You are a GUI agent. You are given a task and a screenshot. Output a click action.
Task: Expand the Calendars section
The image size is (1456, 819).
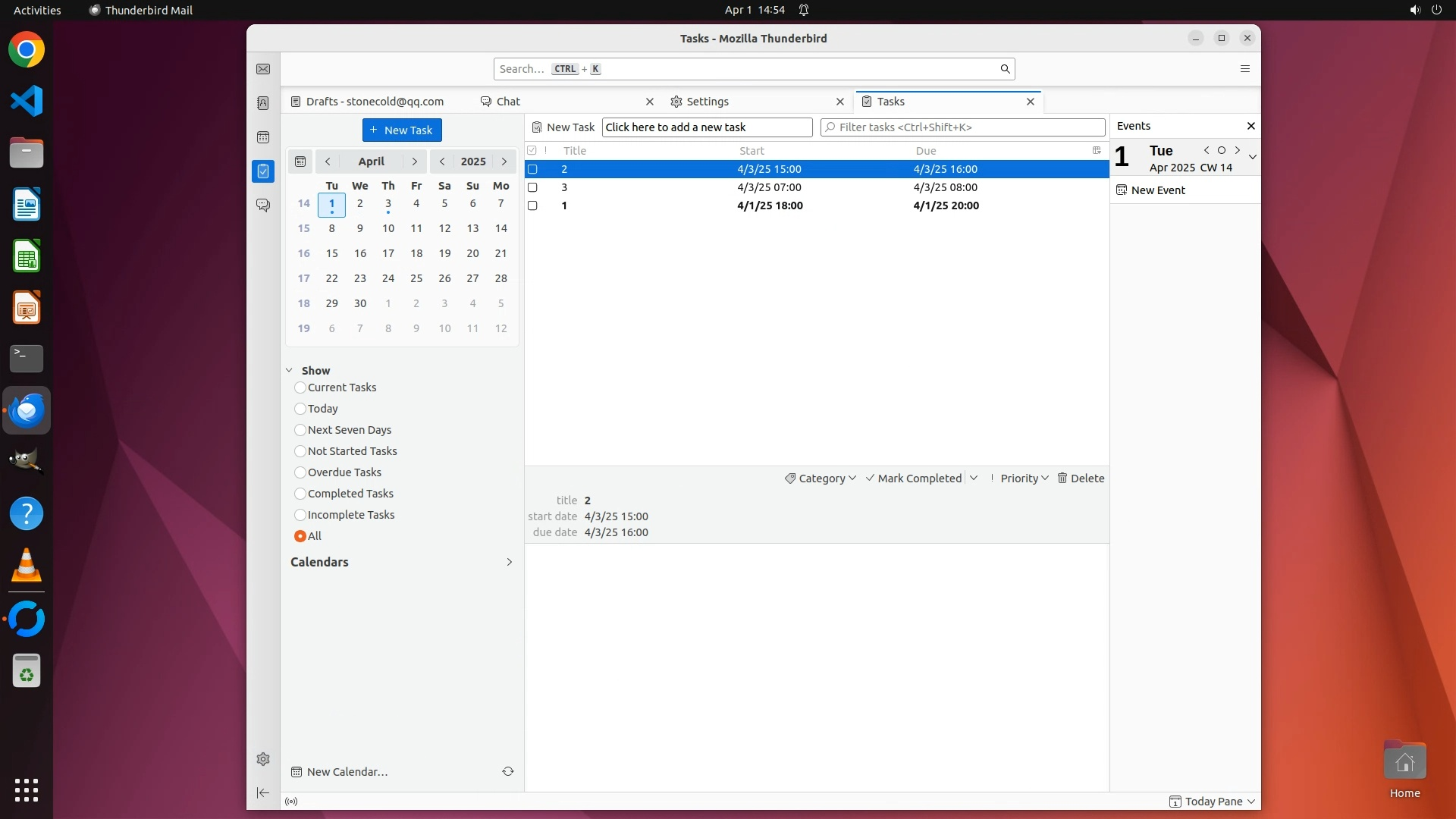click(x=509, y=562)
